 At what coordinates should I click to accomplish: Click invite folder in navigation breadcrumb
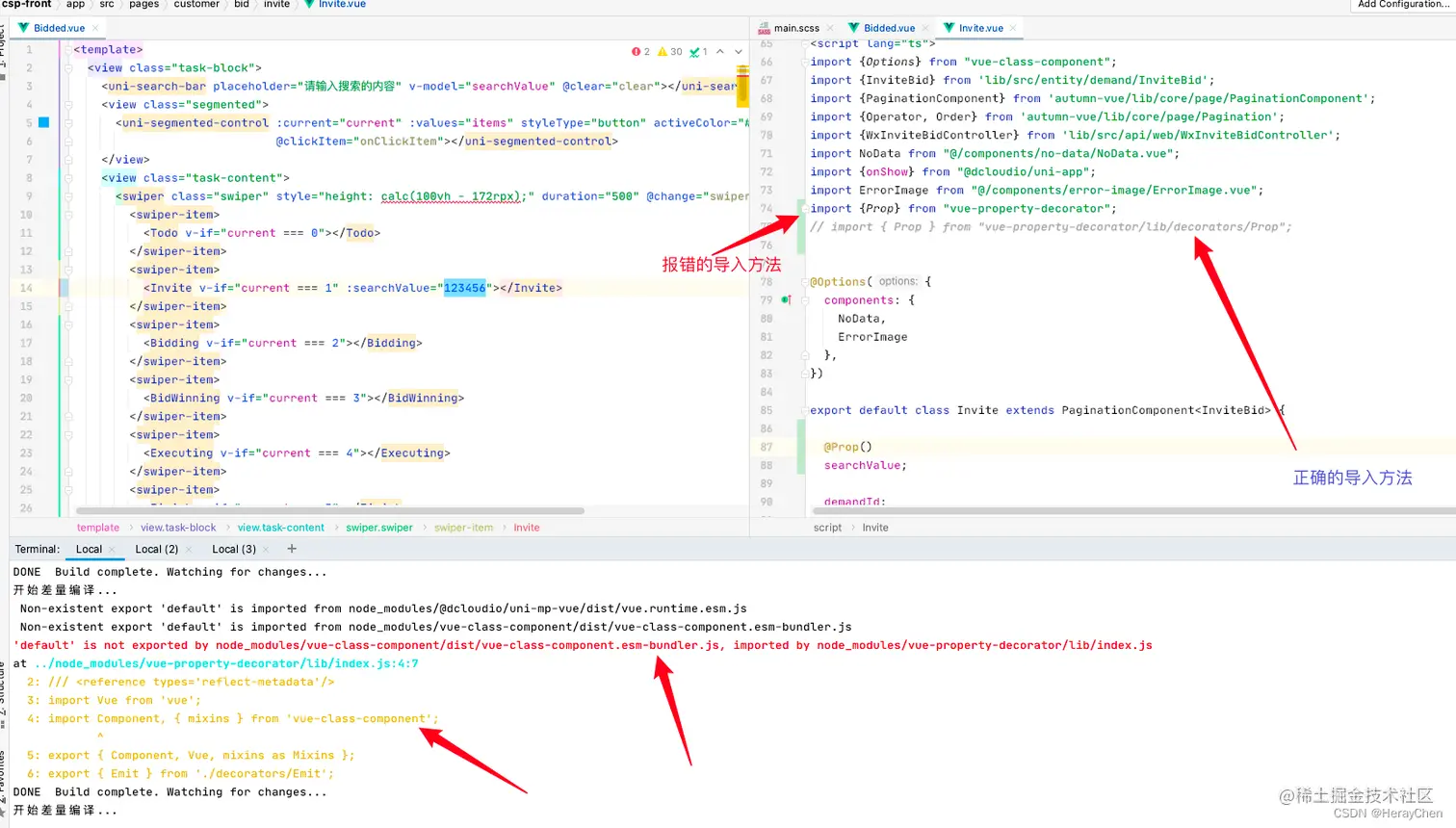point(276,5)
